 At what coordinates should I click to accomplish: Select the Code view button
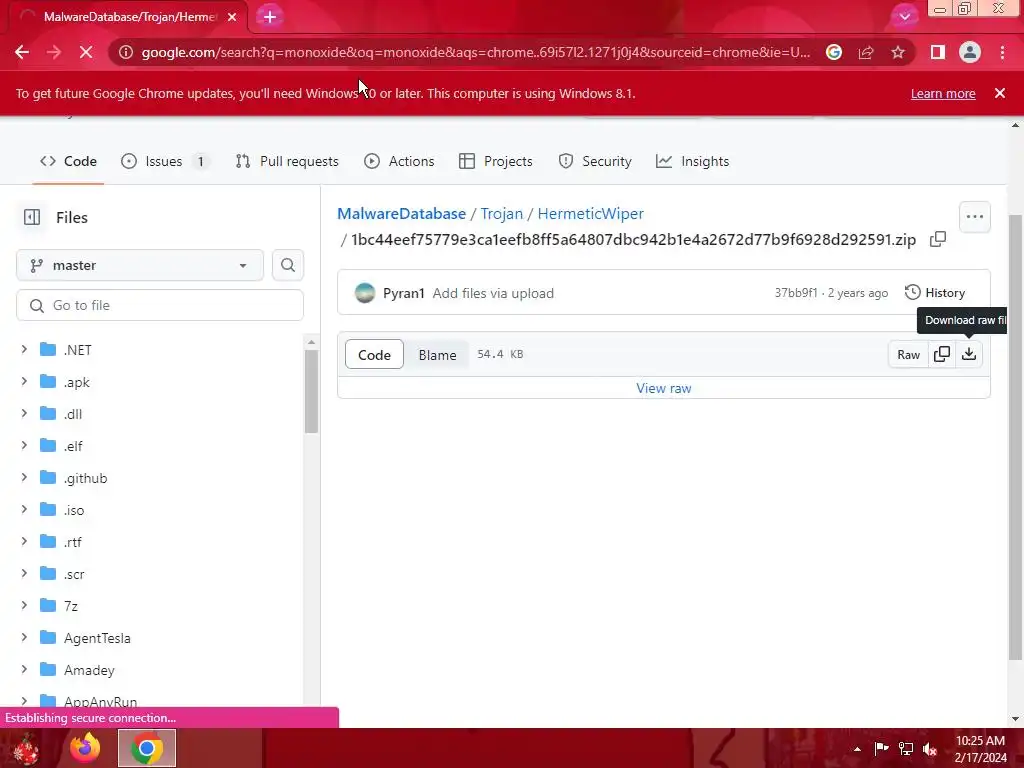tap(374, 355)
